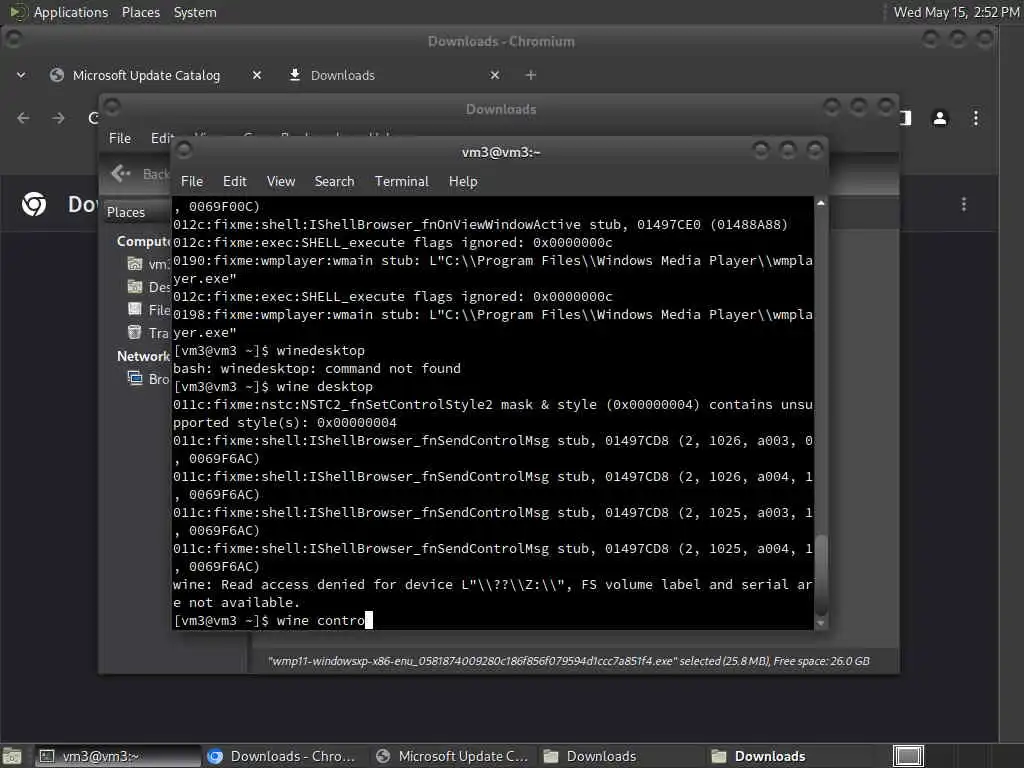Click 'bash: winedesktop: command not found' line
This screenshot has height=768, width=1024.
click(317, 368)
